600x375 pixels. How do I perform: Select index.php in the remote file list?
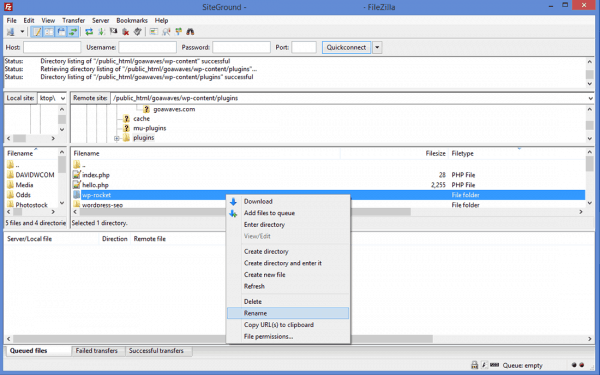(x=96, y=175)
